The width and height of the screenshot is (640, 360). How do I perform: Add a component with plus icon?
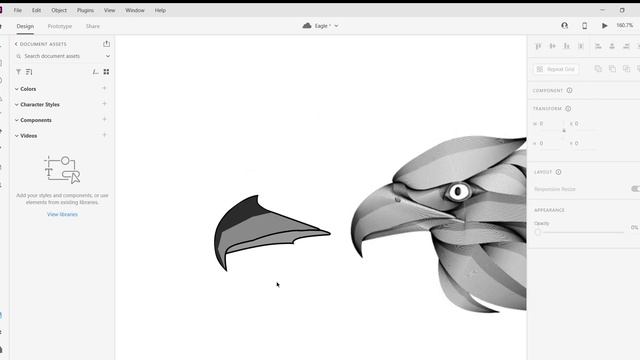pyautogui.click(x=104, y=119)
